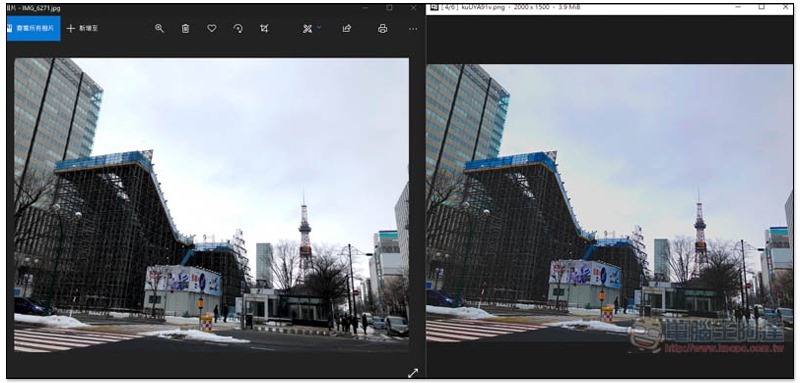The width and height of the screenshot is (800, 383).
Task: Maximize the right image viewer window
Action: coord(761,7)
